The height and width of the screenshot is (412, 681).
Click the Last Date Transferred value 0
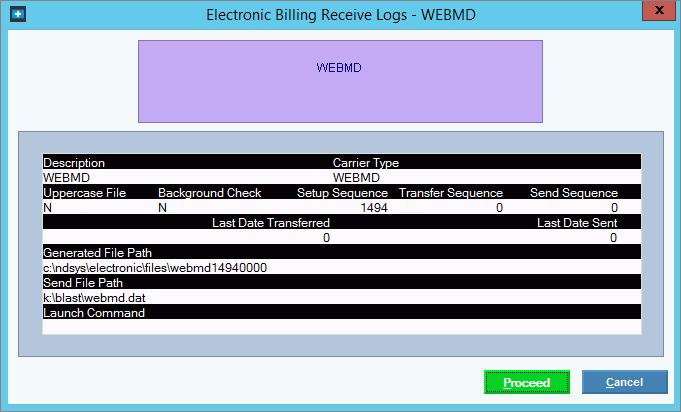pos(326,237)
